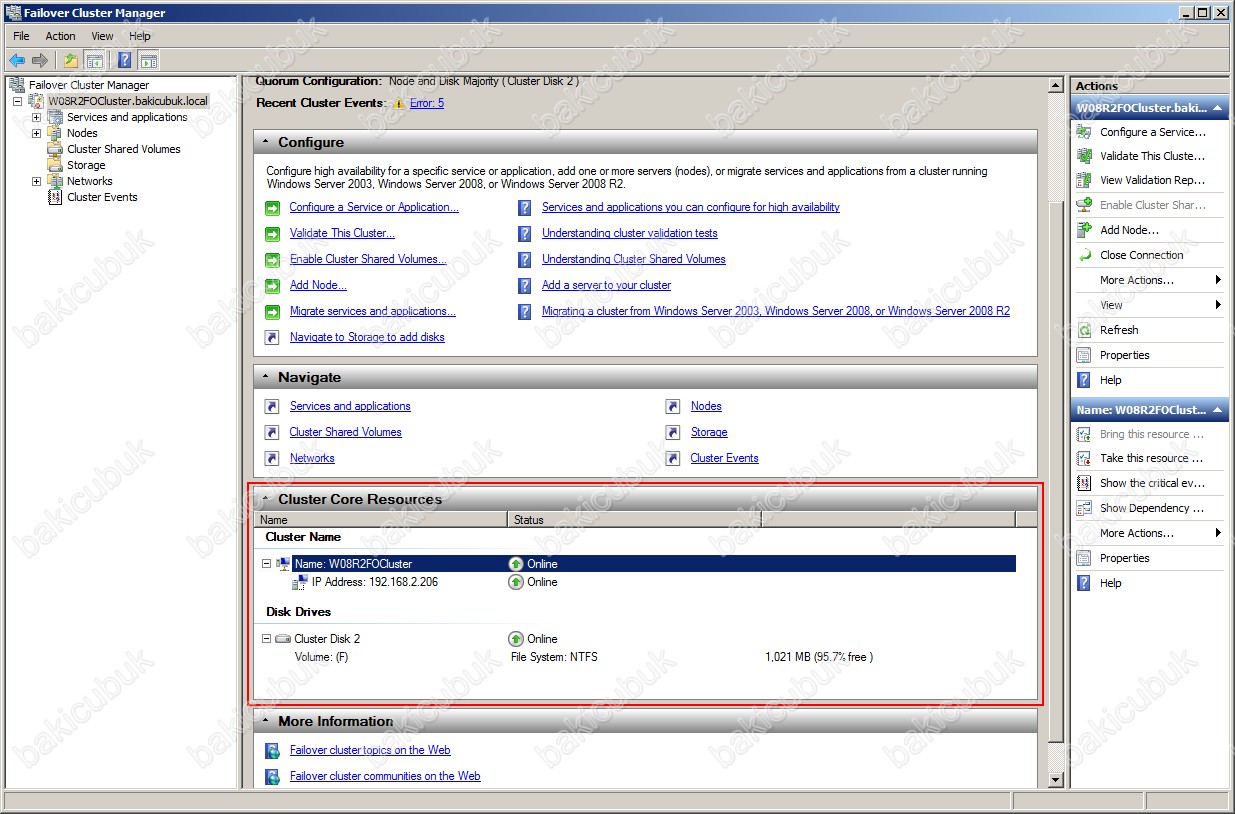Click the Up one level toolbar icon
This screenshot has width=1235, height=814.
click(71, 60)
